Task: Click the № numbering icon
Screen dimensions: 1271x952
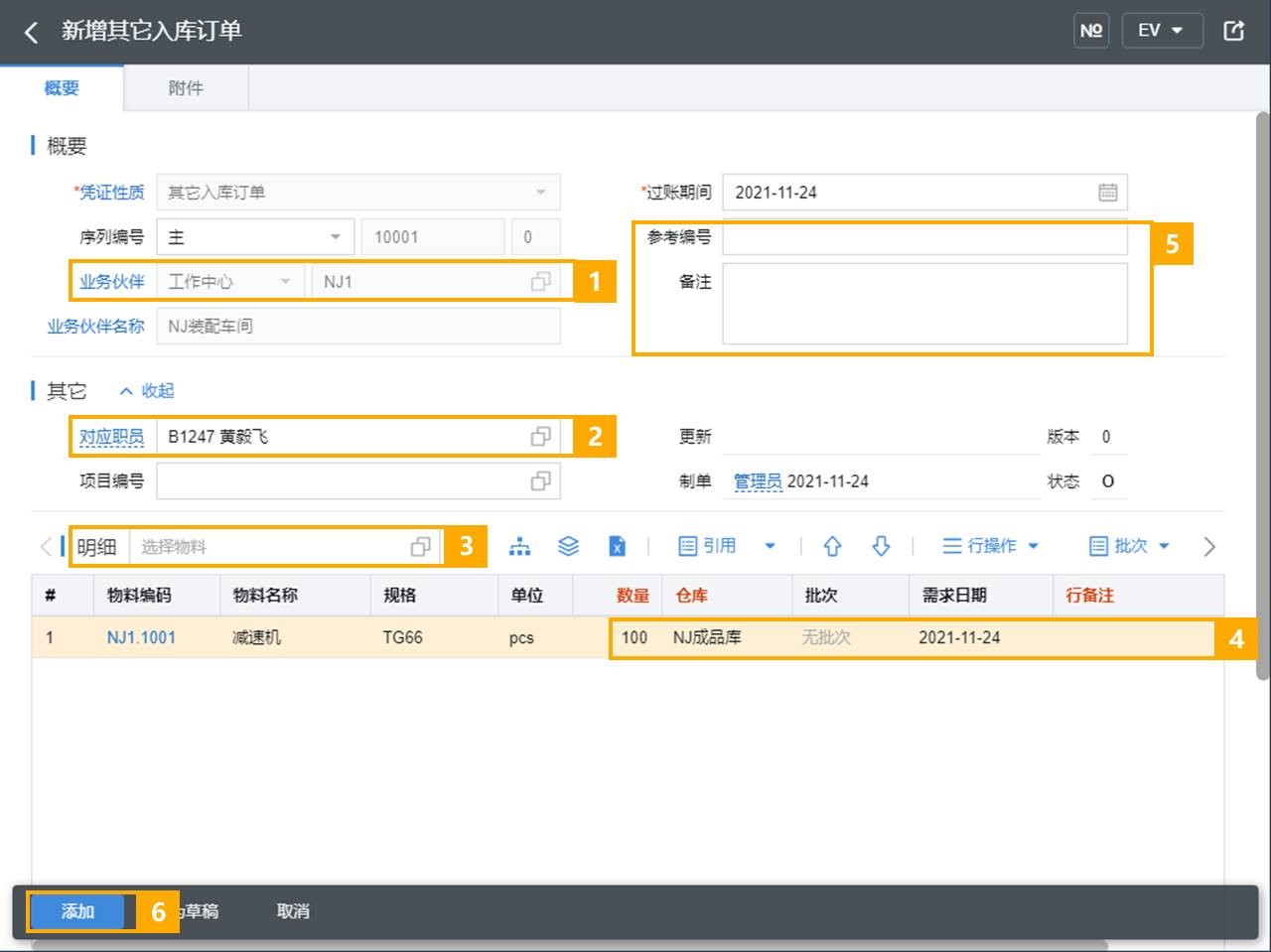Action: point(1091,31)
